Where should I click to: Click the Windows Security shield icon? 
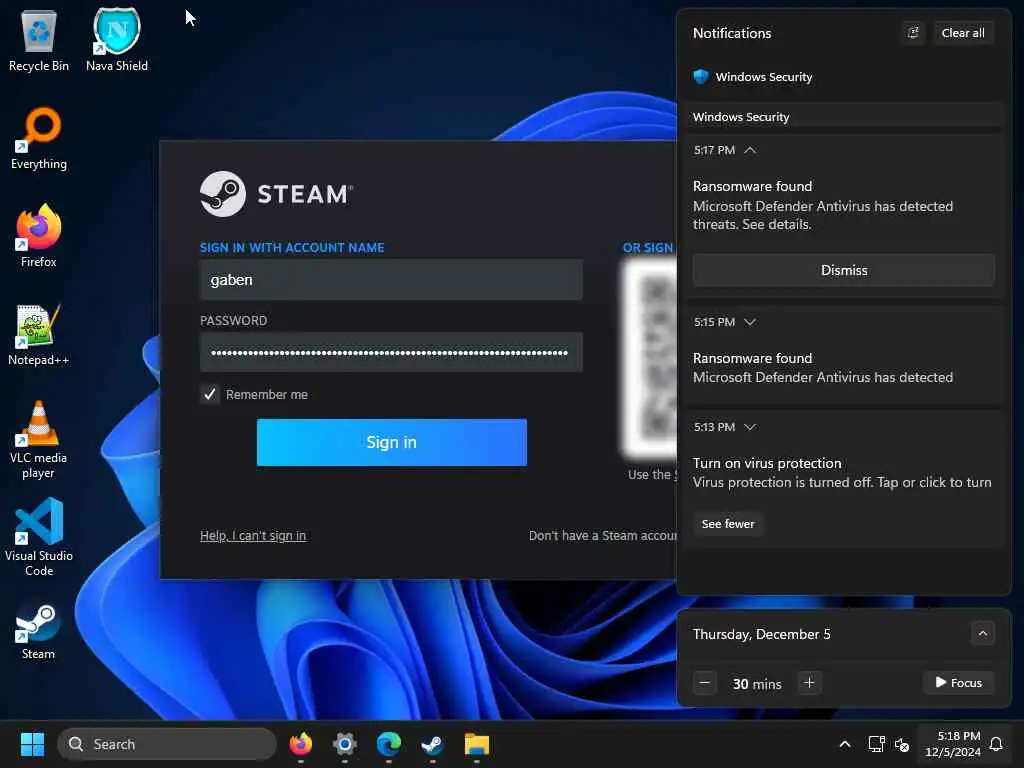[701, 76]
